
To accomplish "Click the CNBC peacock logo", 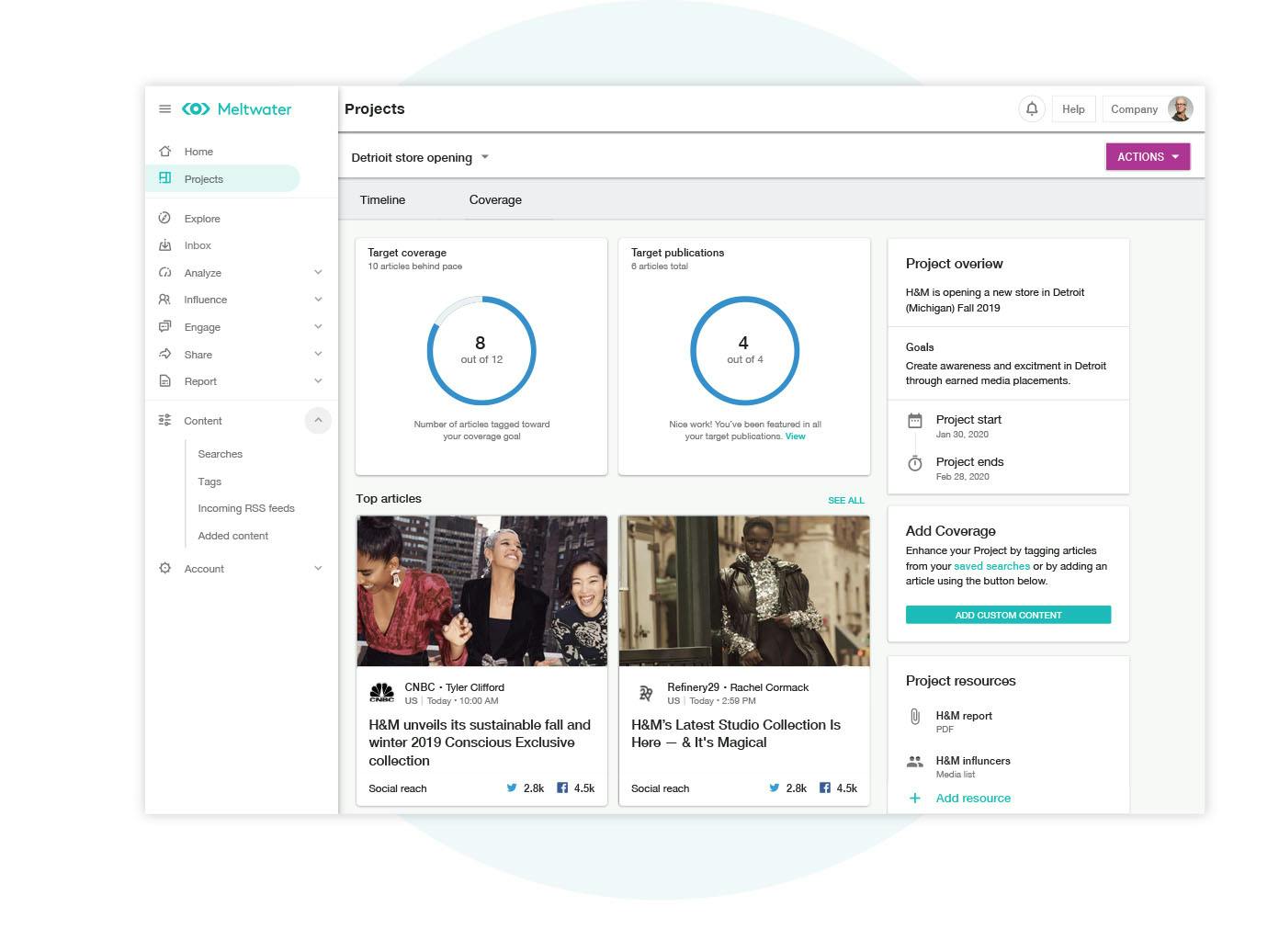I will (381, 693).
